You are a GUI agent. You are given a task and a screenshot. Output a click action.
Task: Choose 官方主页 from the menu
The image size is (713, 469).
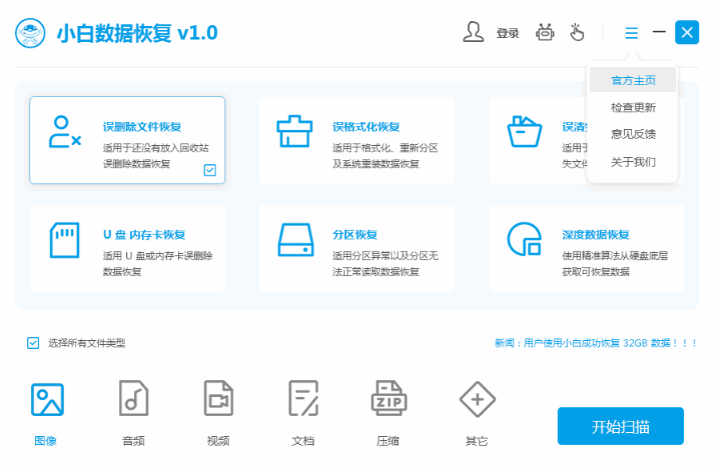(x=633, y=81)
